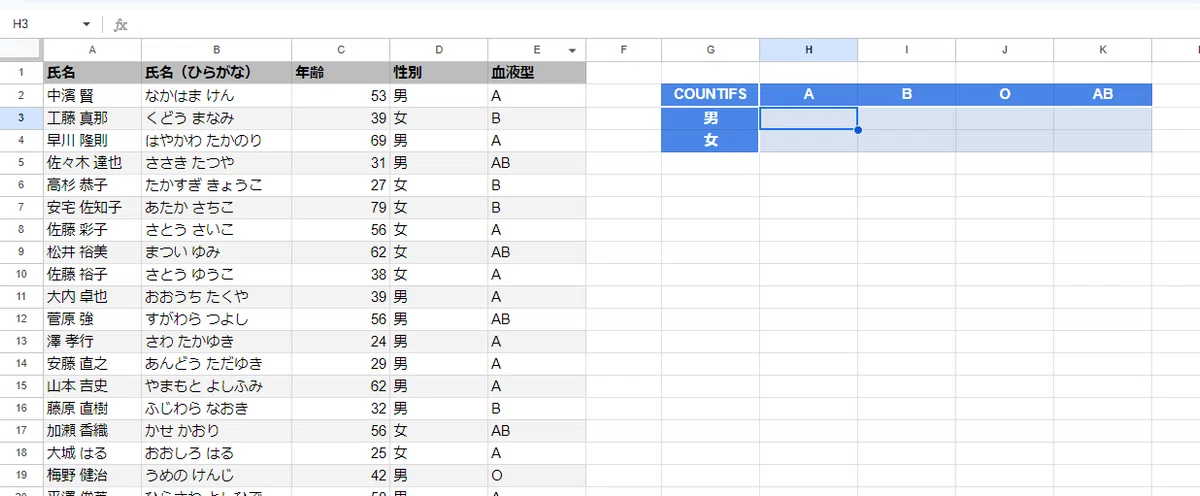This screenshot has width=1200, height=496.
Task: Select the 男 label cell in column G
Action: pyautogui.click(x=710, y=118)
